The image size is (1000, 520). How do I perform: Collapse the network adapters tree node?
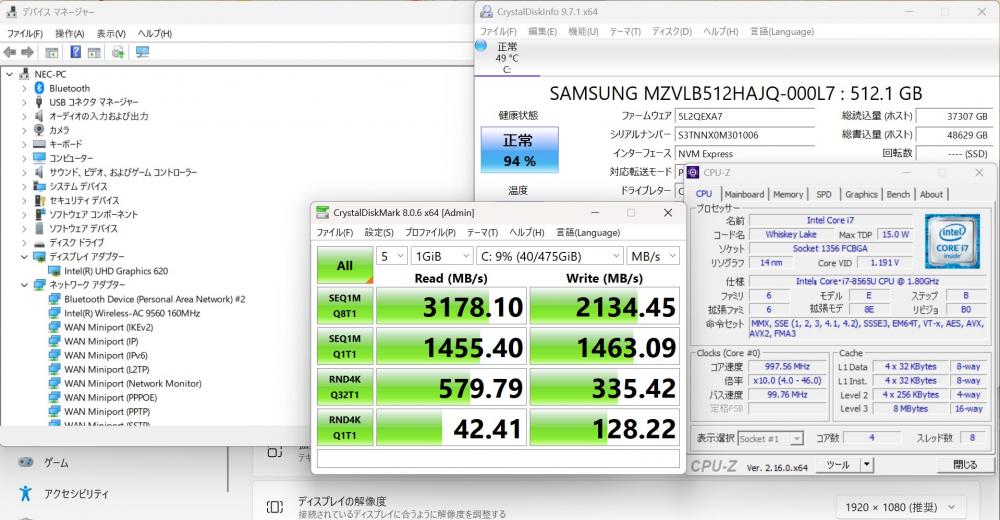coord(24,284)
